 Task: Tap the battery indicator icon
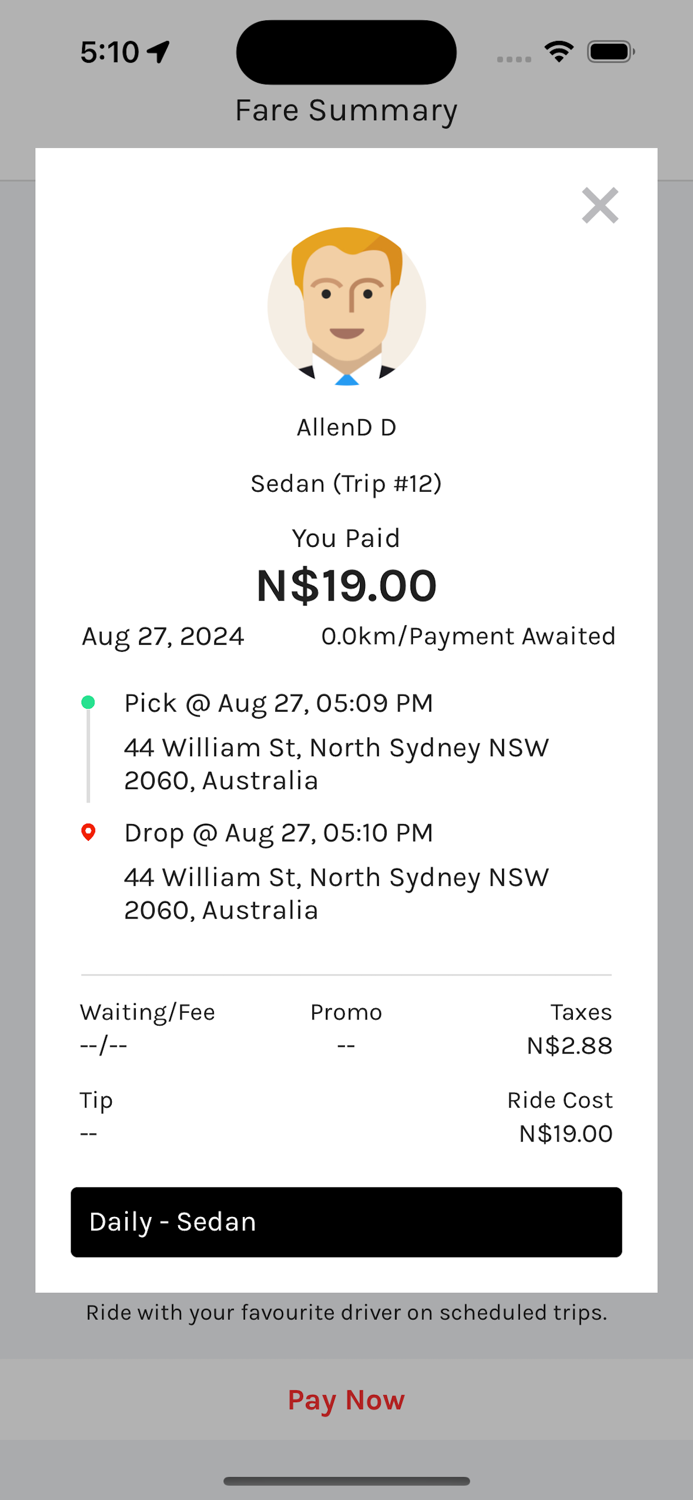pyautogui.click(x=610, y=51)
